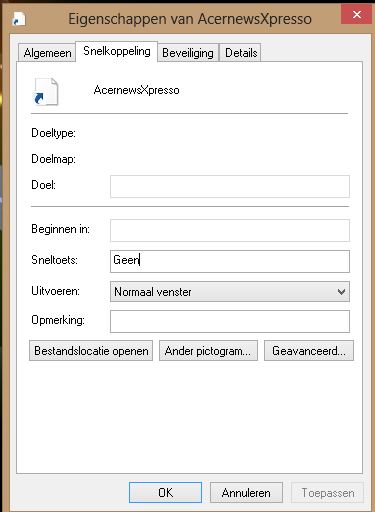
Task: Choose Ander pictogram... to change icon
Action: coord(208,351)
